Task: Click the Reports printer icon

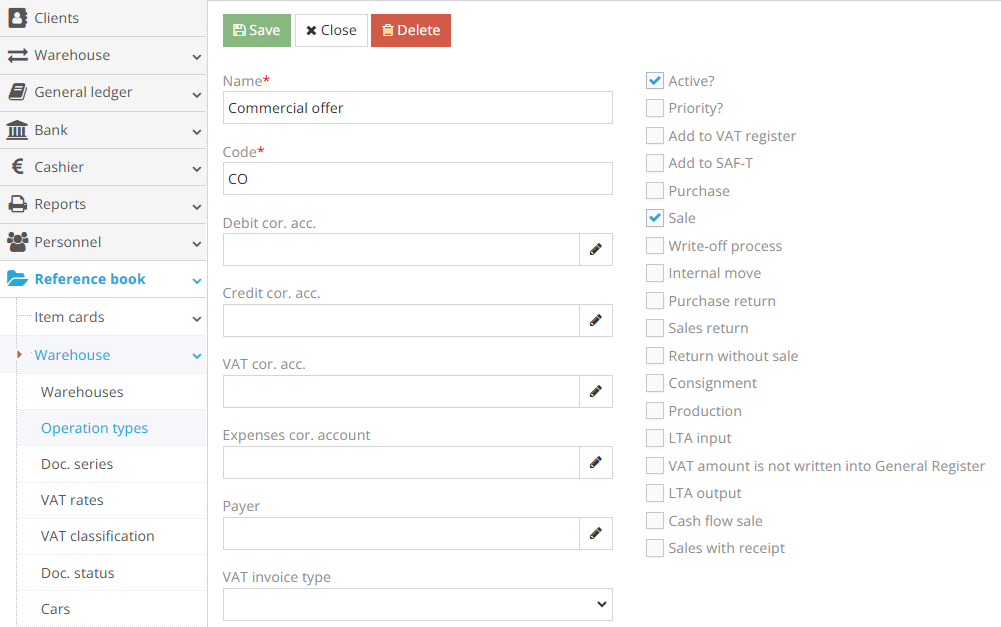Action: tap(17, 204)
